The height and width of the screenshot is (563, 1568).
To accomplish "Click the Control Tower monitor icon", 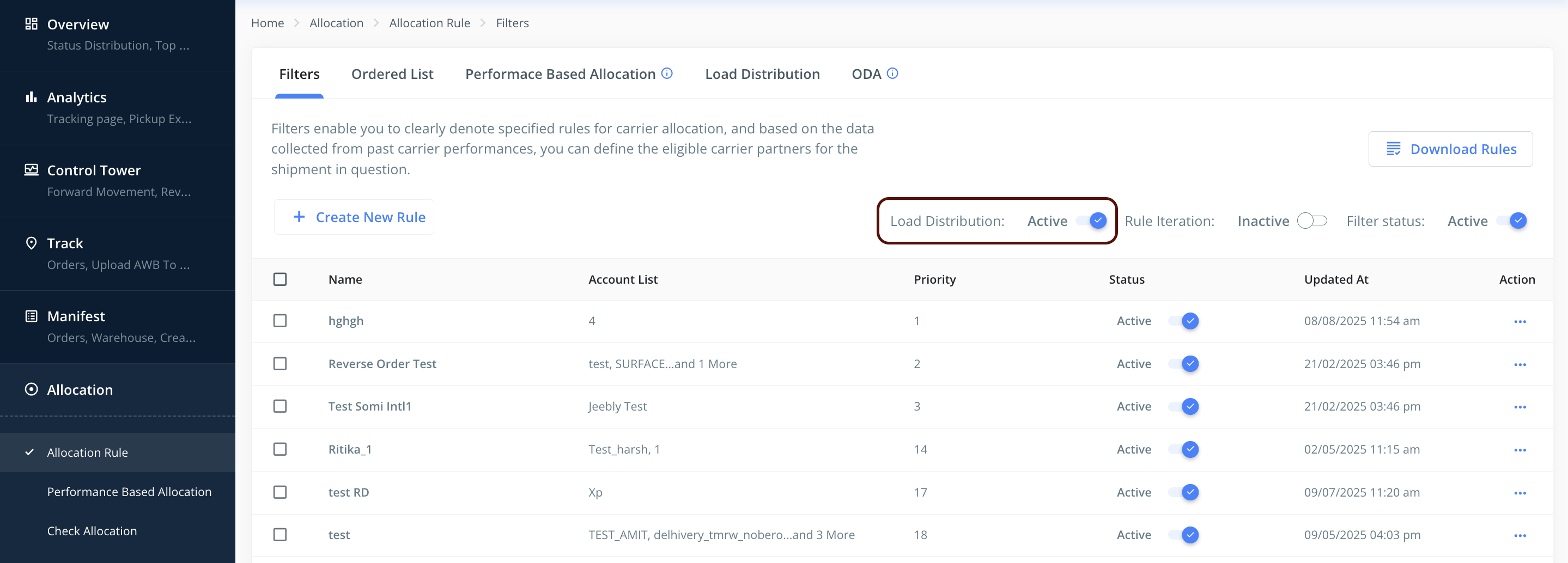I will [x=31, y=170].
